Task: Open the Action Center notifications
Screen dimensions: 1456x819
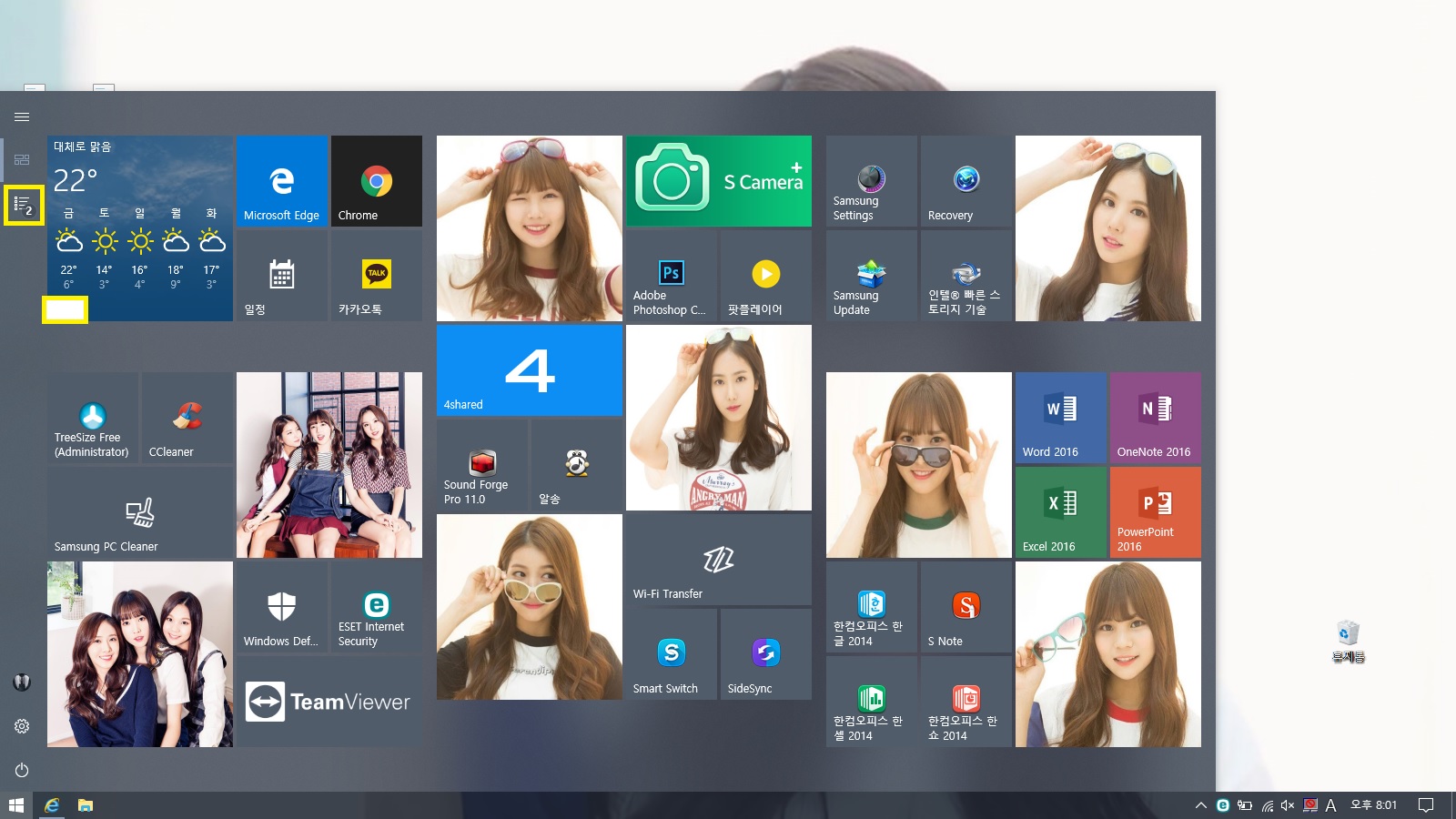Action: click(x=1426, y=805)
